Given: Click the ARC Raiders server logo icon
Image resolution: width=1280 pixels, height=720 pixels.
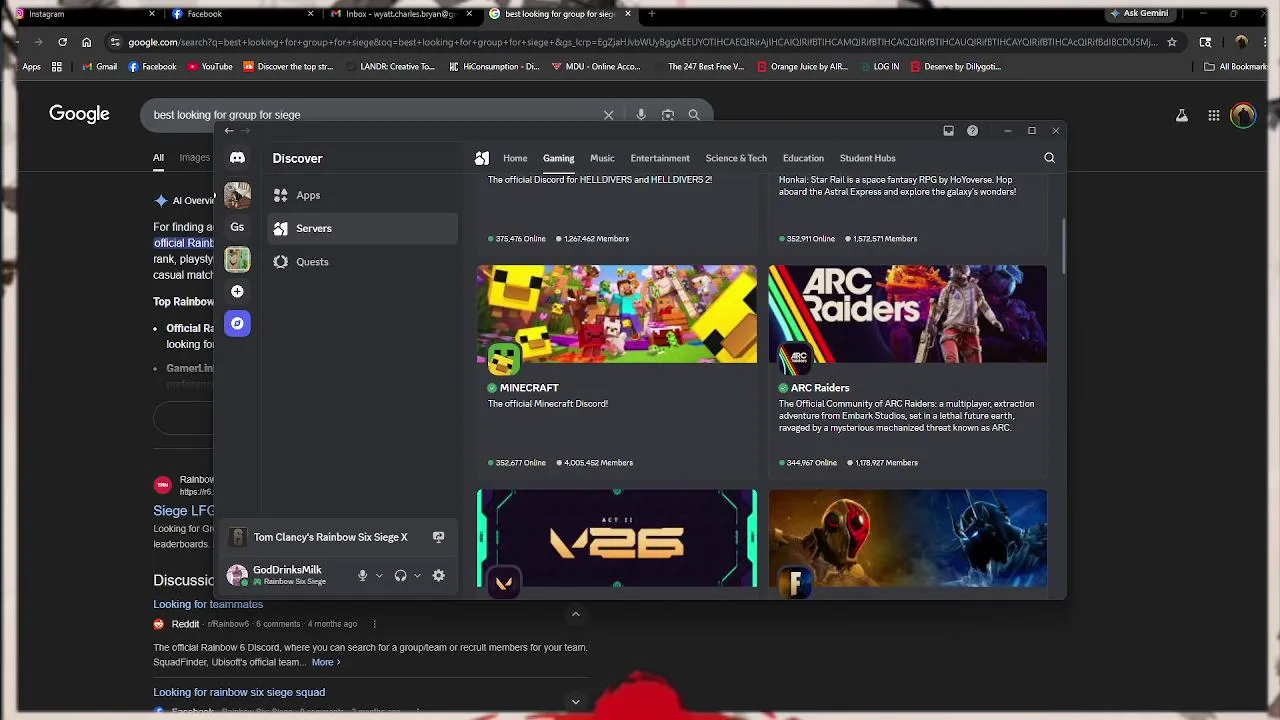Looking at the screenshot, I should coord(795,358).
